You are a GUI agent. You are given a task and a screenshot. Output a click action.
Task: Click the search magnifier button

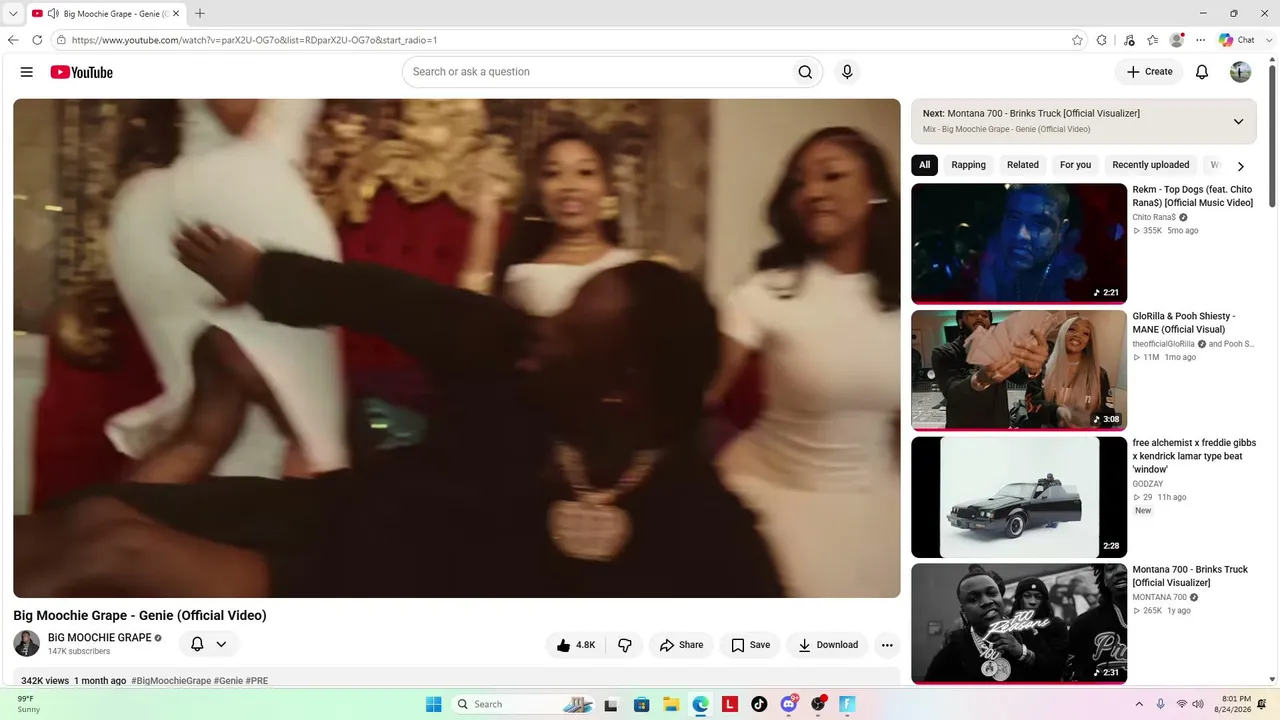[x=805, y=72]
